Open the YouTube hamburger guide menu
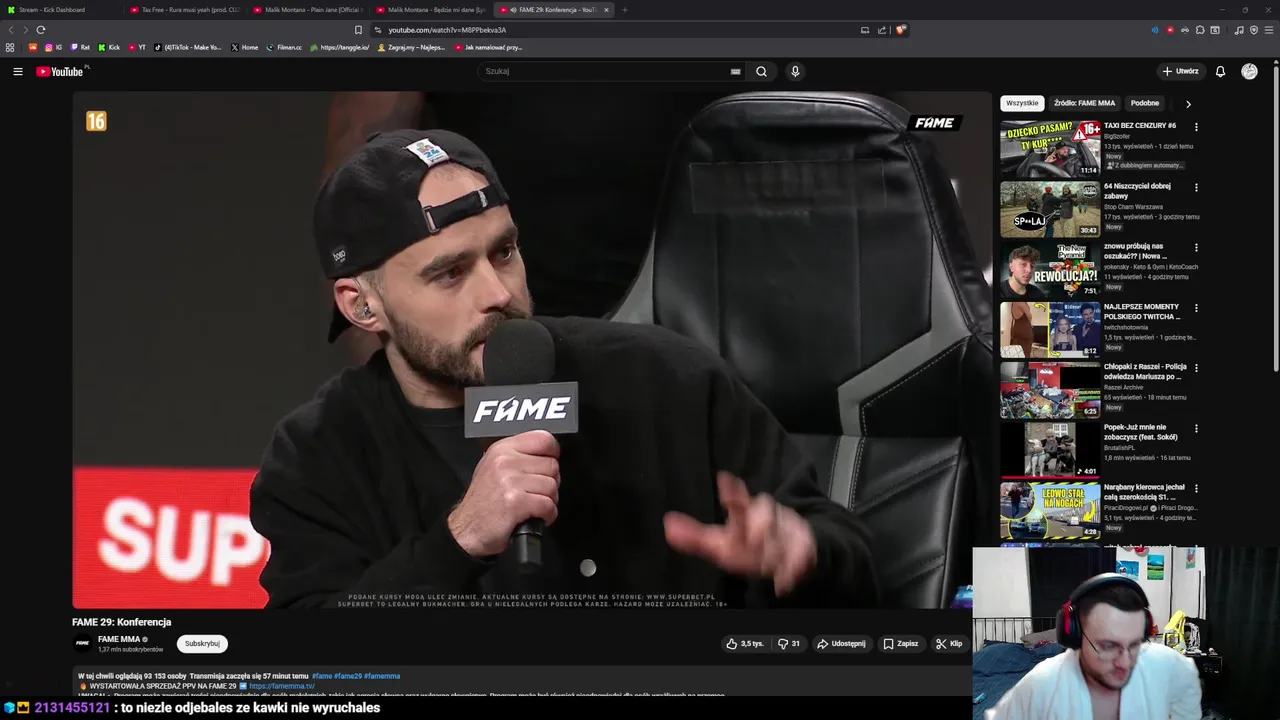The height and width of the screenshot is (720, 1280). point(18,71)
